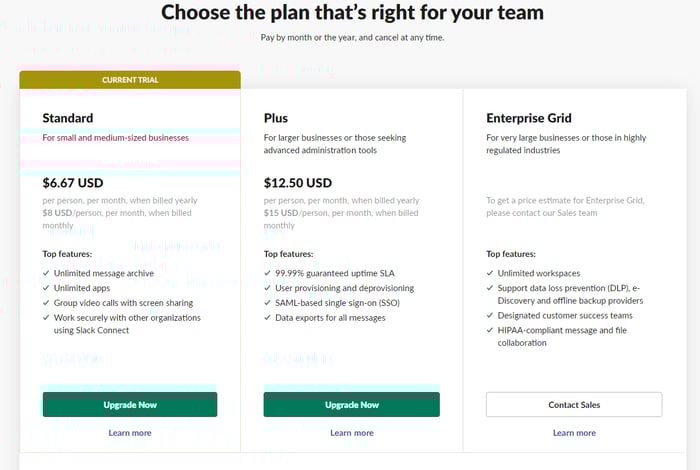Image resolution: width=700 pixels, height=470 pixels.
Task: Click the checkmark beside Designated customer success teams
Action: point(491,315)
